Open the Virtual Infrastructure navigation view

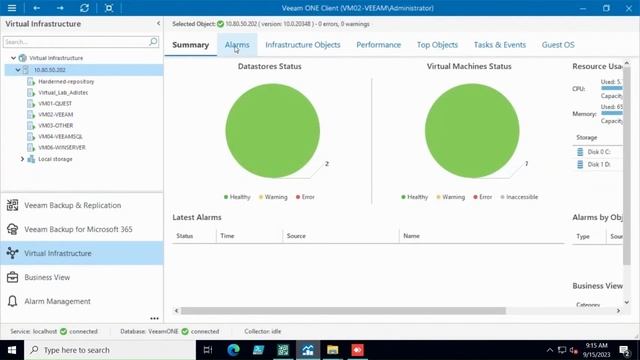(x=82, y=253)
